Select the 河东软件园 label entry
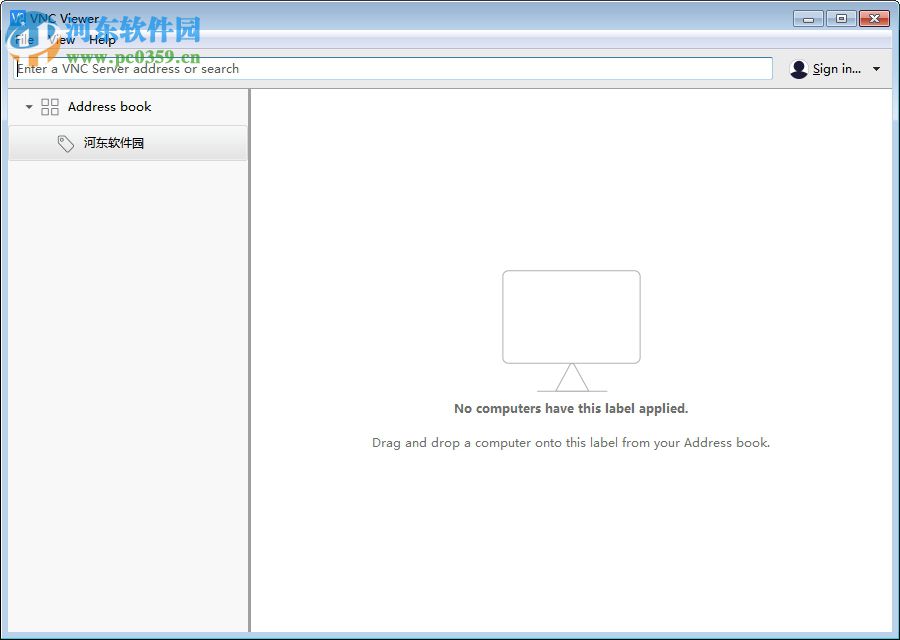Viewport: 900px width, 640px height. [x=113, y=142]
